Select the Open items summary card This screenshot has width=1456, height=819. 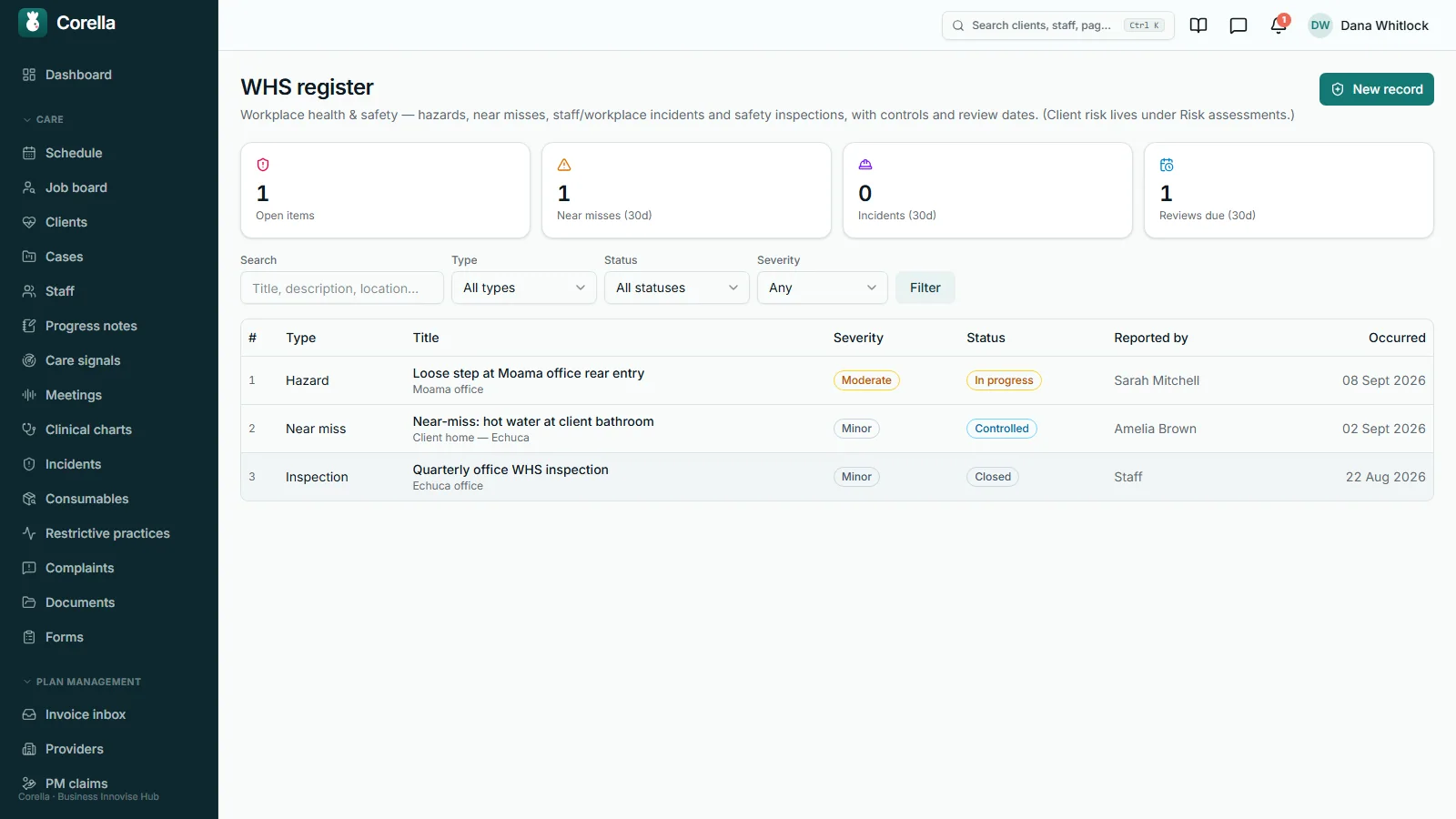point(385,190)
